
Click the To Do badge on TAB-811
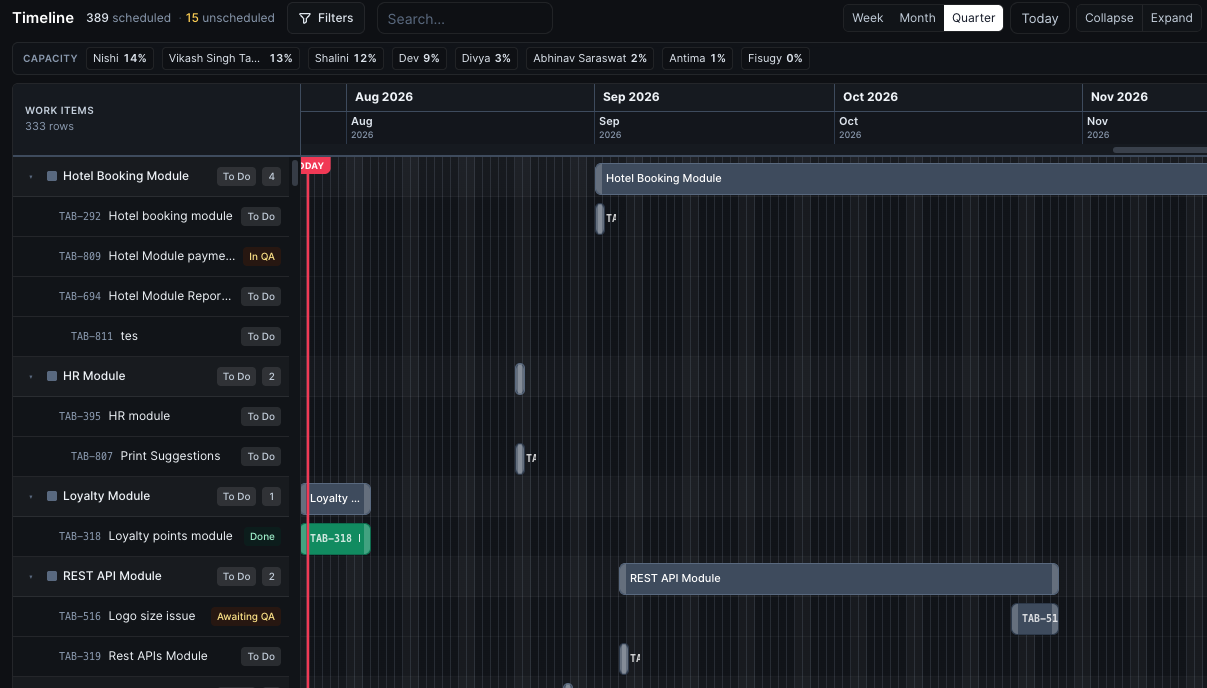[261, 337]
